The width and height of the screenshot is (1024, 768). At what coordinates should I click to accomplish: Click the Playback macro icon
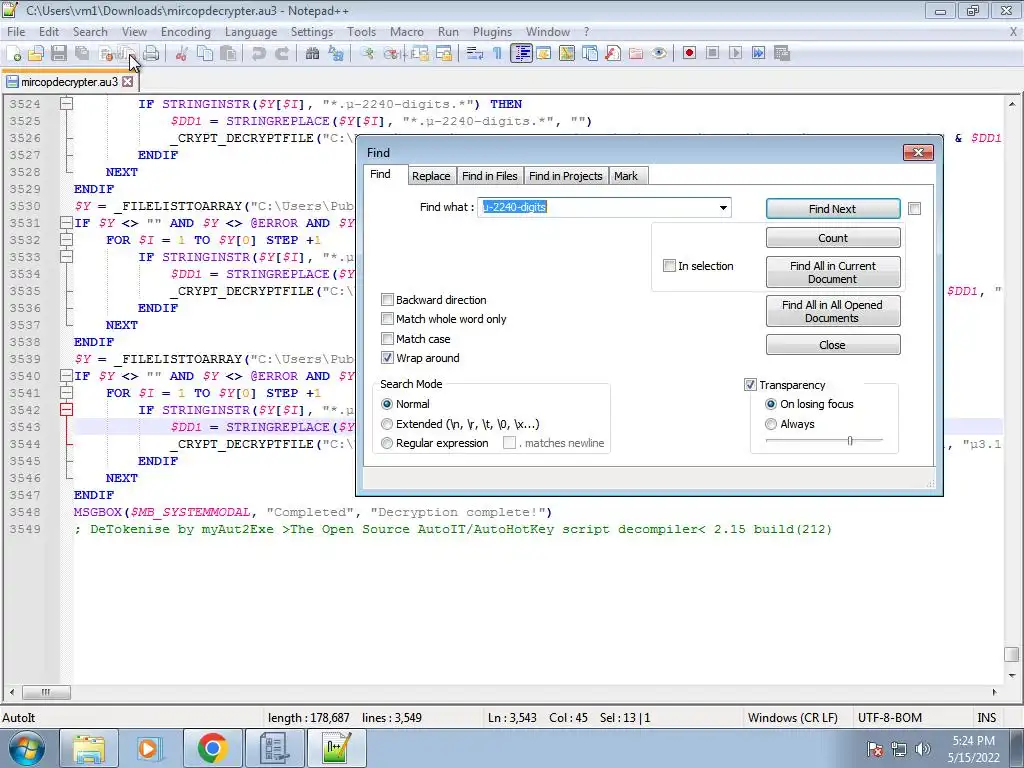pyautogui.click(x=735, y=54)
